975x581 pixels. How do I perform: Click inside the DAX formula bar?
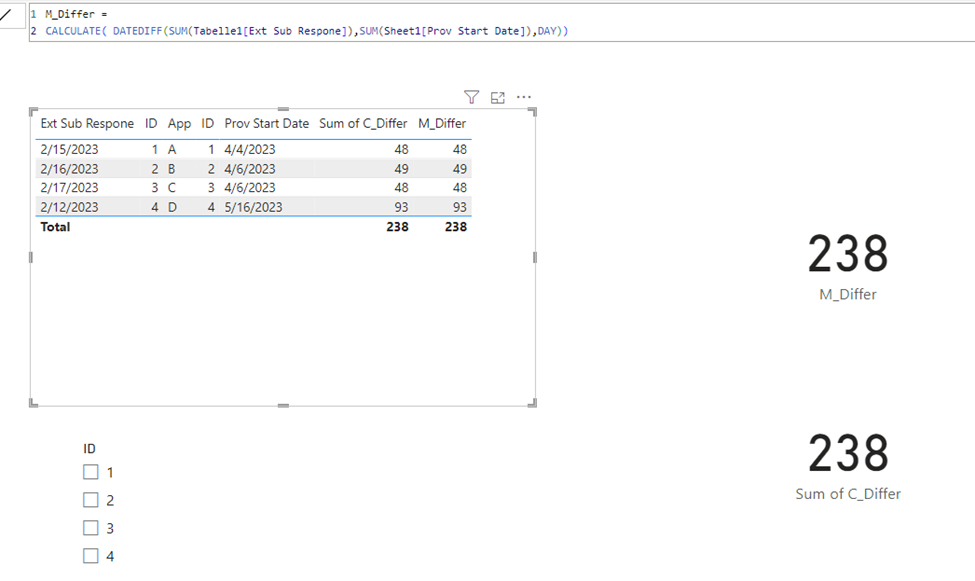501,23
